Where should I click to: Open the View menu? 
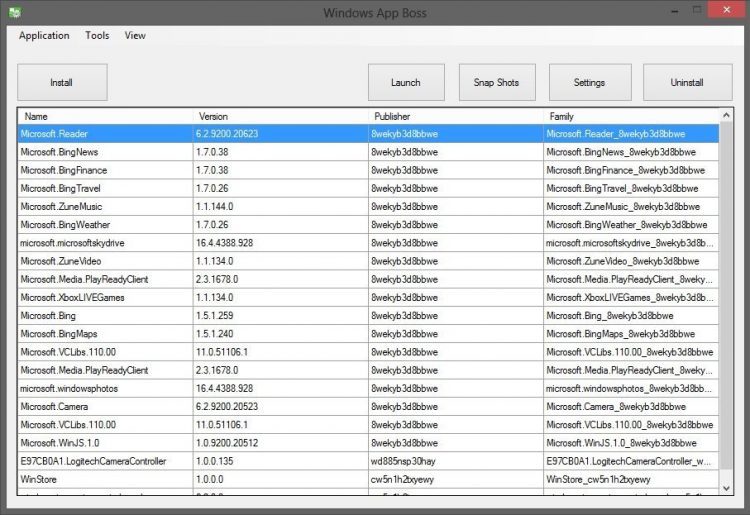pyautogui.click(x=135, y=35)
